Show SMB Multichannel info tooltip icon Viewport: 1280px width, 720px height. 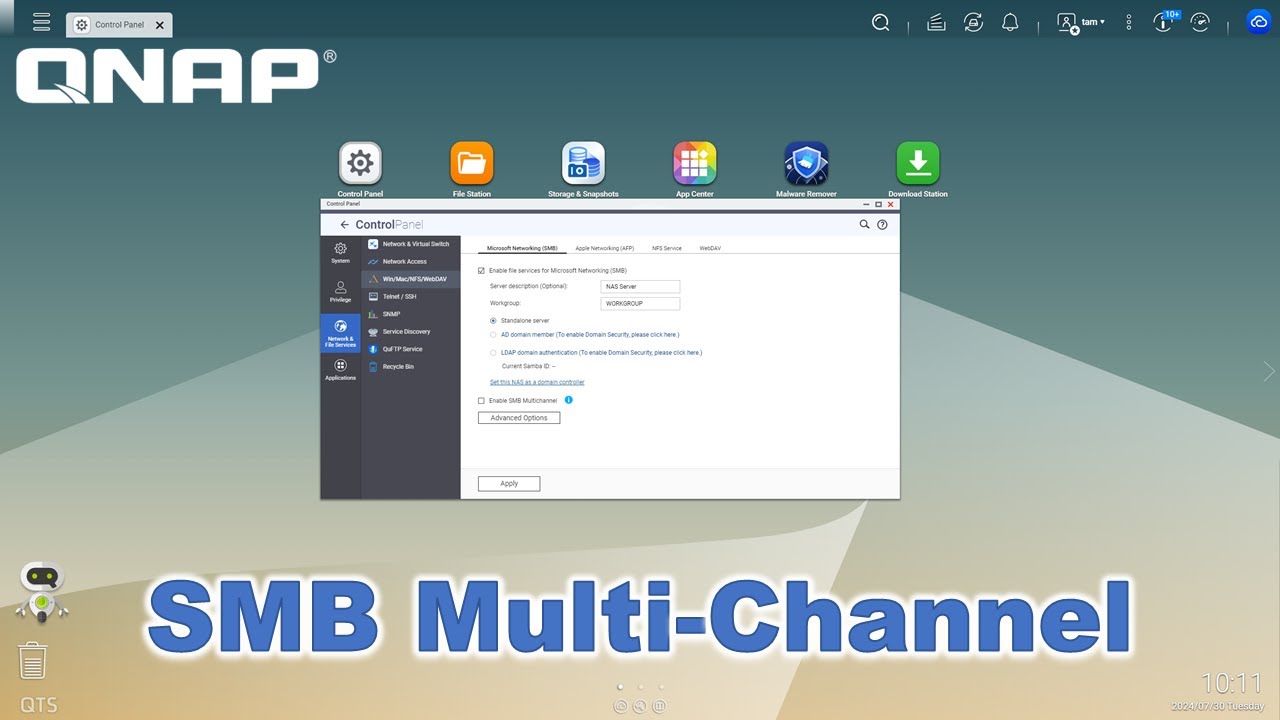[x=569, y=400]
